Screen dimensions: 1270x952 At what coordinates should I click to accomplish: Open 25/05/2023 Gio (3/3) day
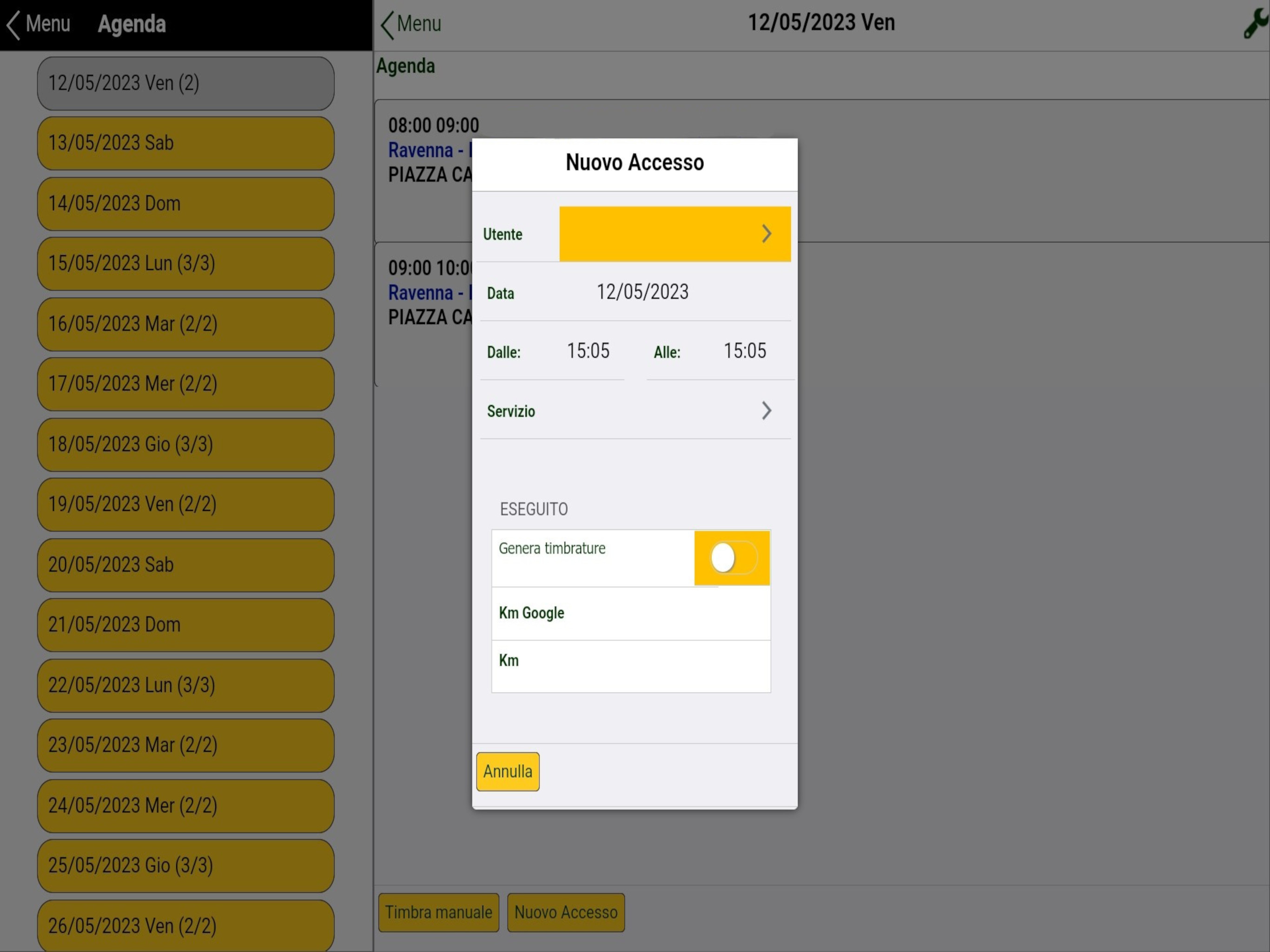(185, 865)
